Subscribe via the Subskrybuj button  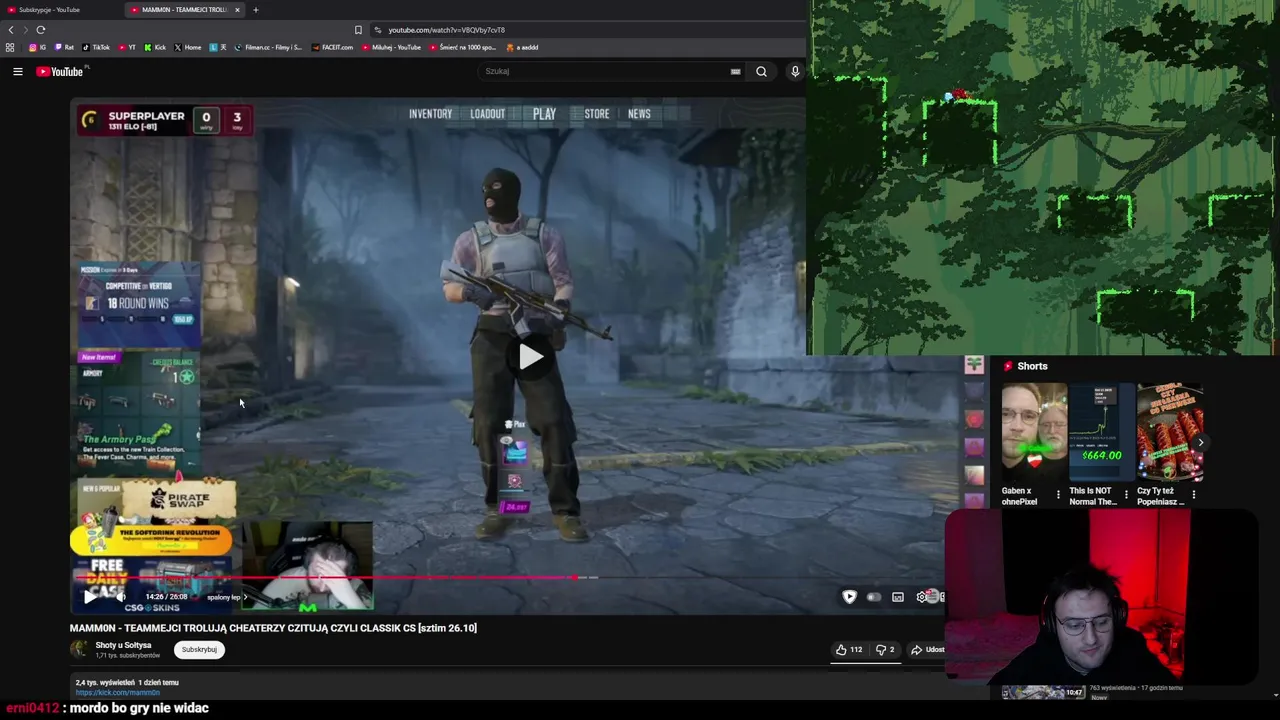point(199,650)
